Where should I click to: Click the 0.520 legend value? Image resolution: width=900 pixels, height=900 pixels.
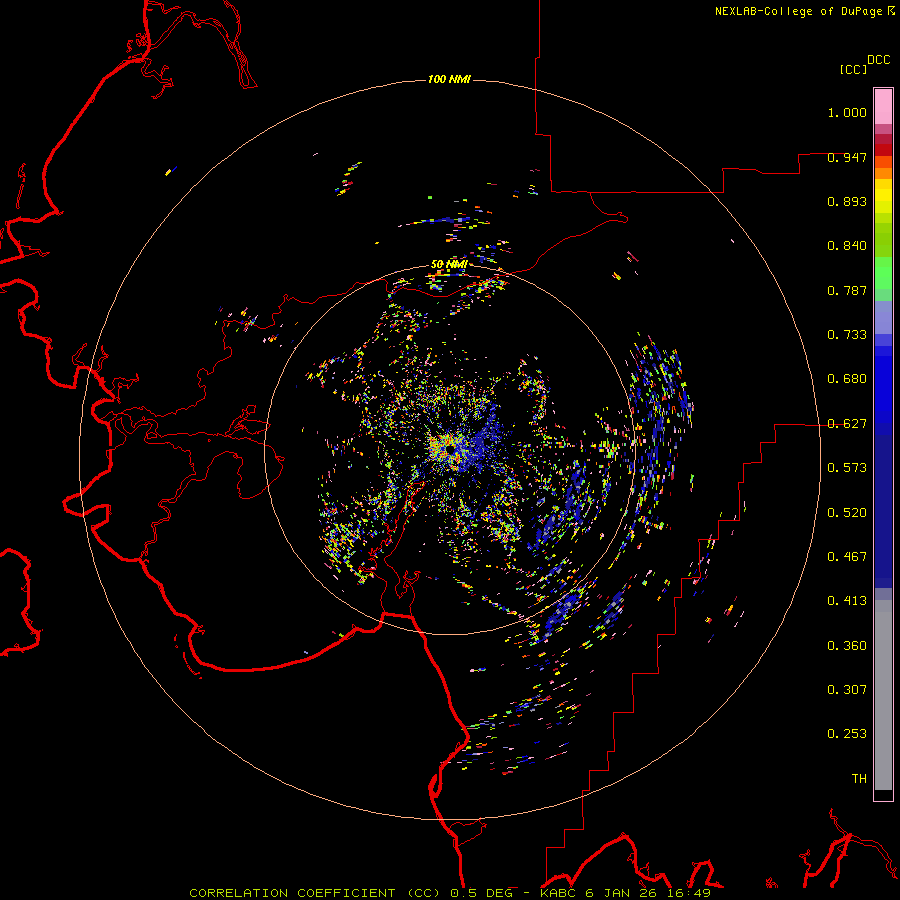click(847, 513)
